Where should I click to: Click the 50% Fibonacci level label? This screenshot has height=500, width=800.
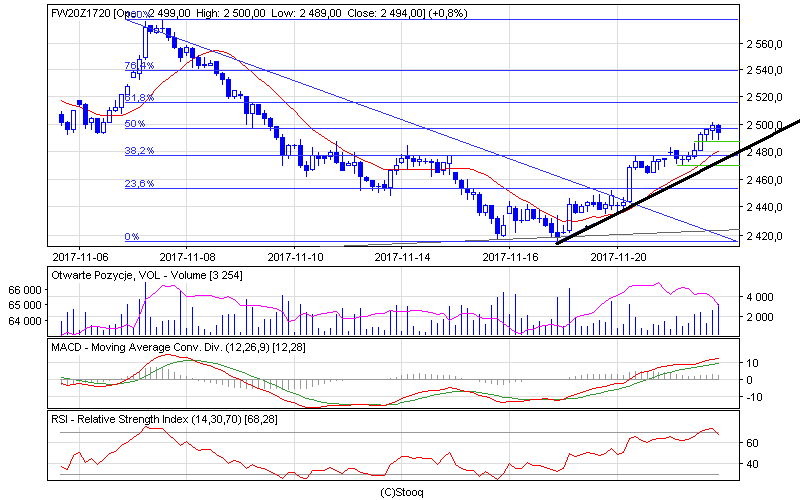tap(135, 123)
